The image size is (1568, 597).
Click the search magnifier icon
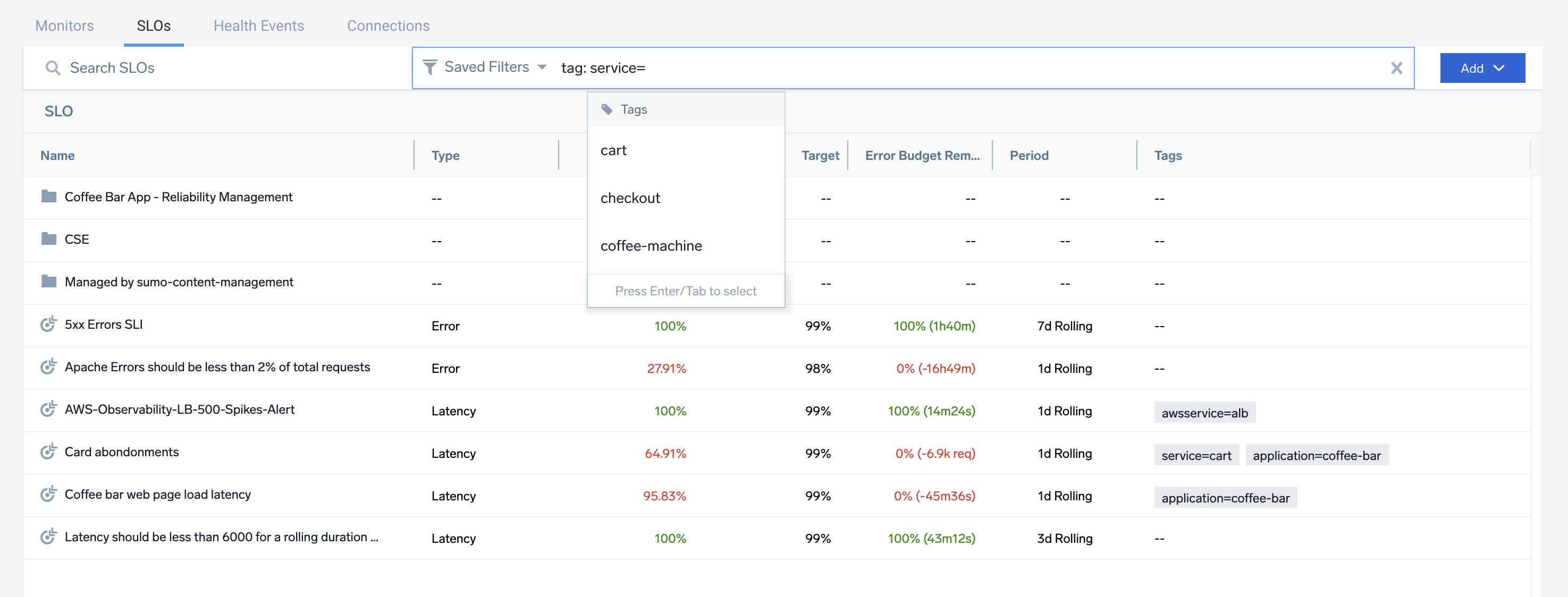(x=53, y=67)
